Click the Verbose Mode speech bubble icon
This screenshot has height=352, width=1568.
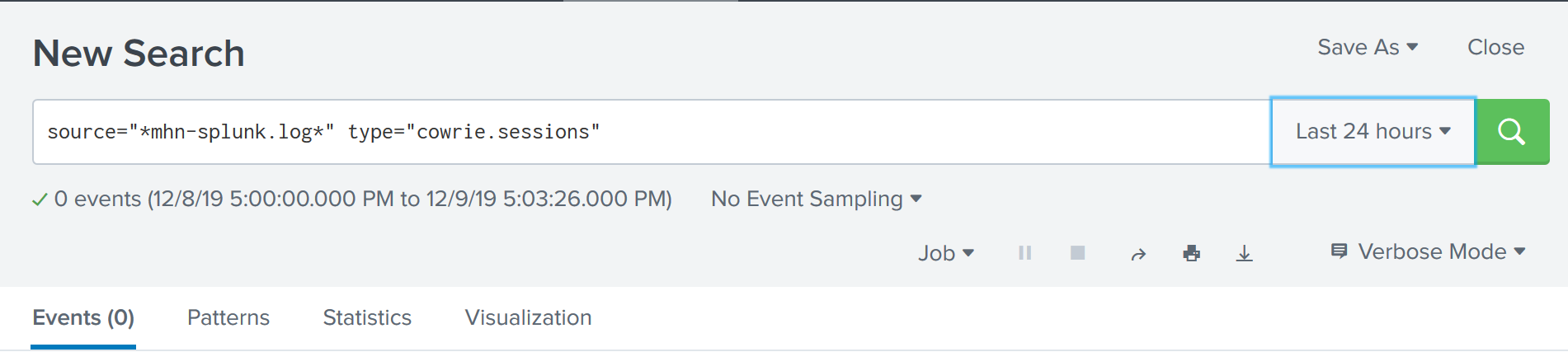1340,251
